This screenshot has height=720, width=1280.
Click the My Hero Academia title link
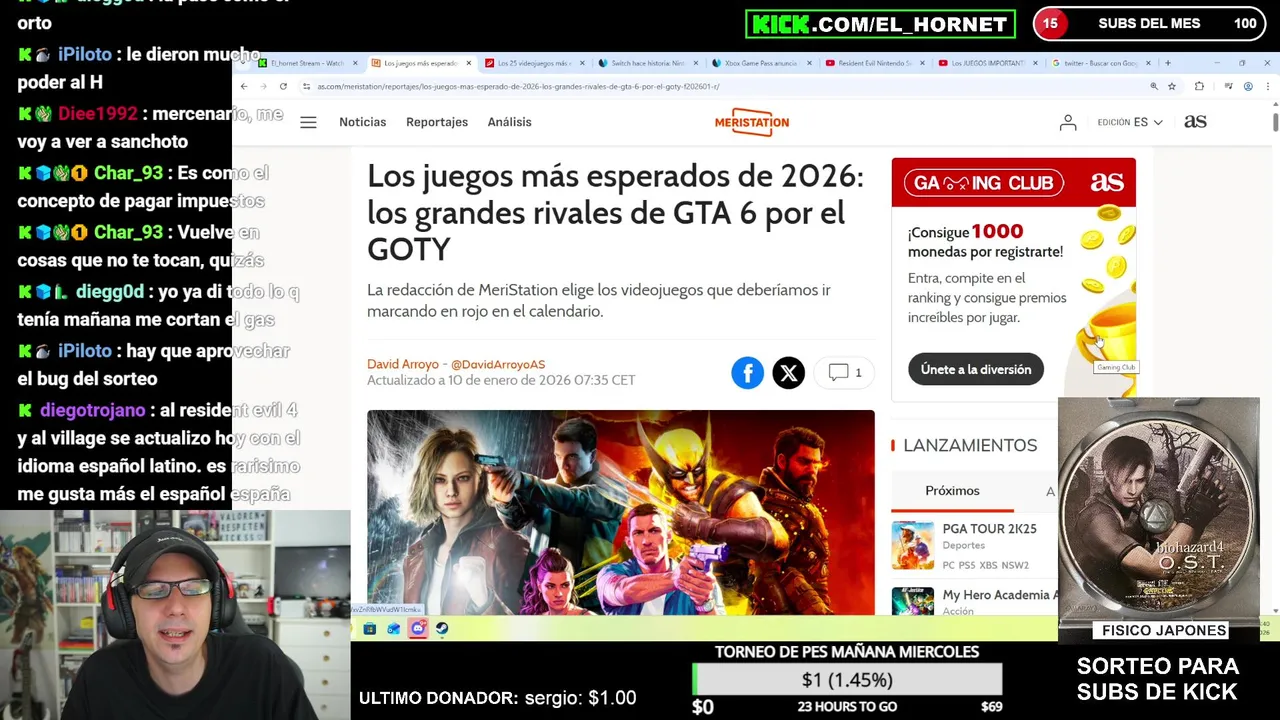point(999,595)
